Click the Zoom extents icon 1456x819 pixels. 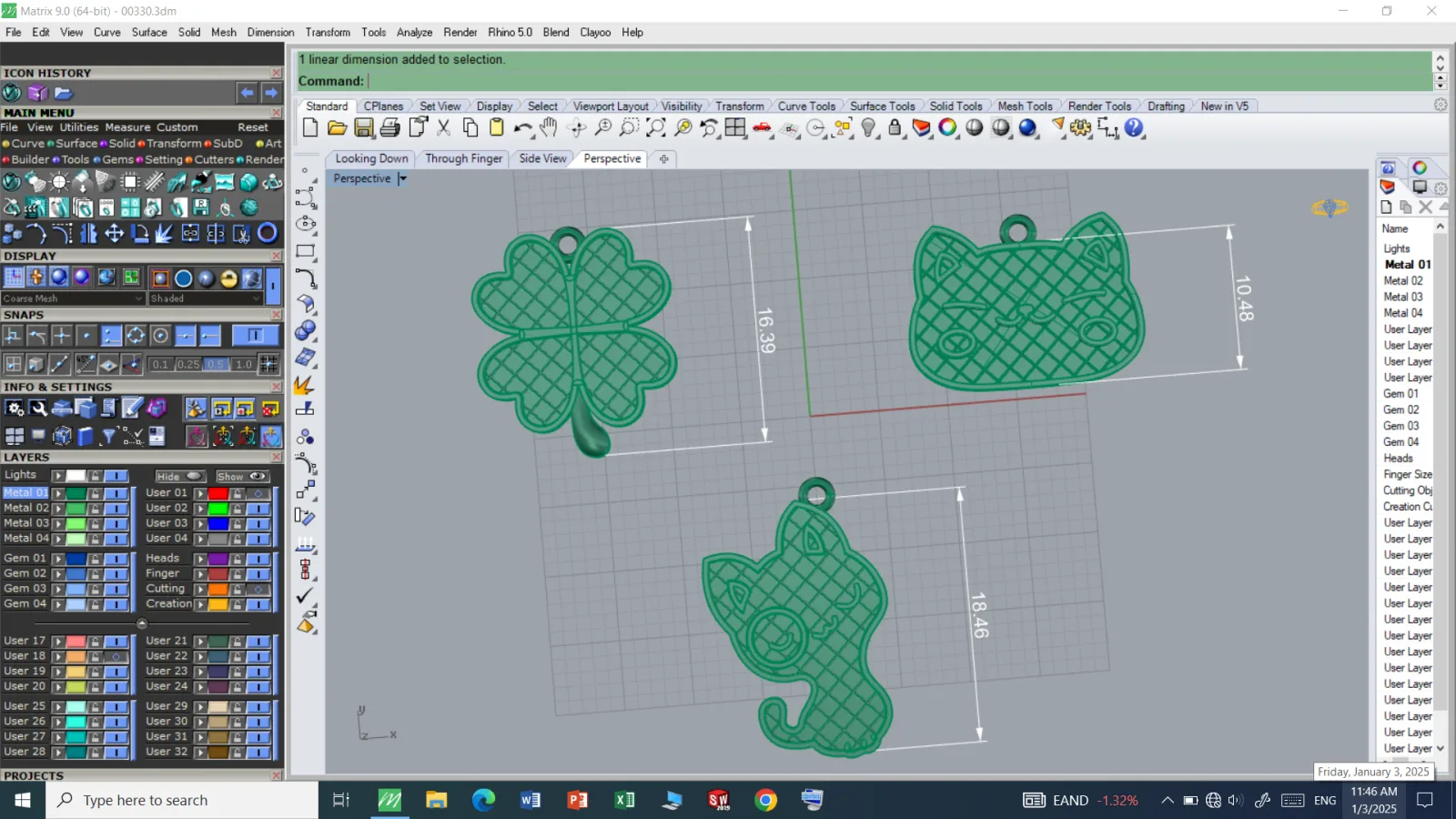[x=656, y=128]
